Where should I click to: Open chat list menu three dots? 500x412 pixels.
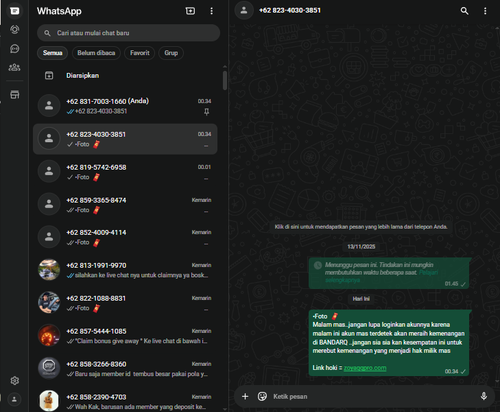click(x=211, y=11)
